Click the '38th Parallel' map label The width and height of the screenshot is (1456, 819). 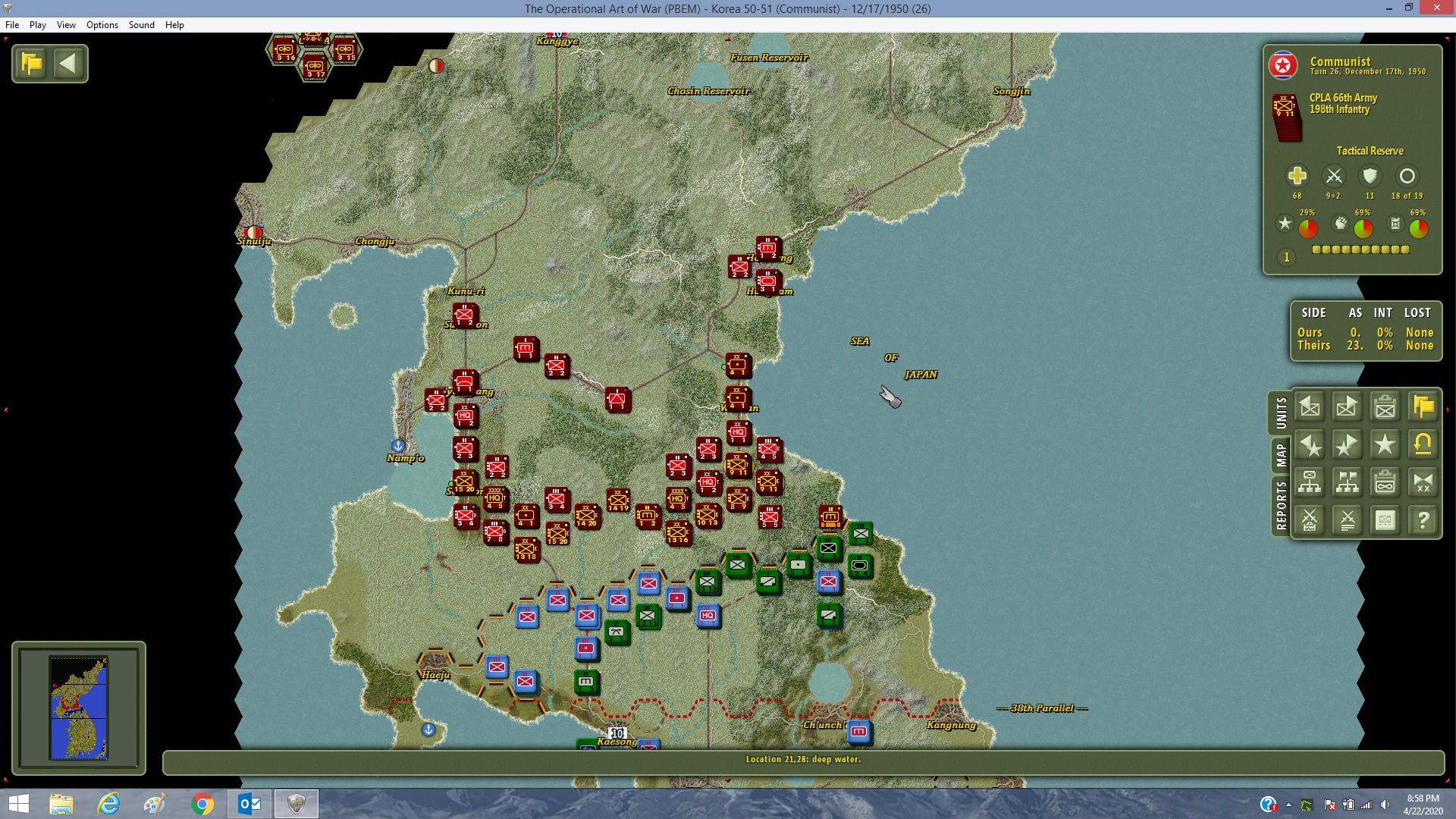click(1043, 708)
